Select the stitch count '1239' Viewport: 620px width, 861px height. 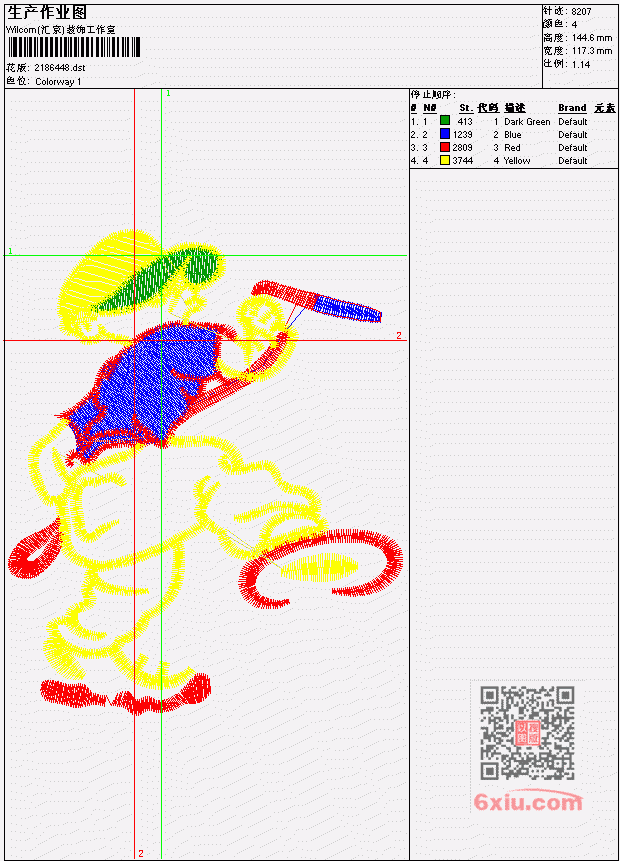tap(462, 135)
